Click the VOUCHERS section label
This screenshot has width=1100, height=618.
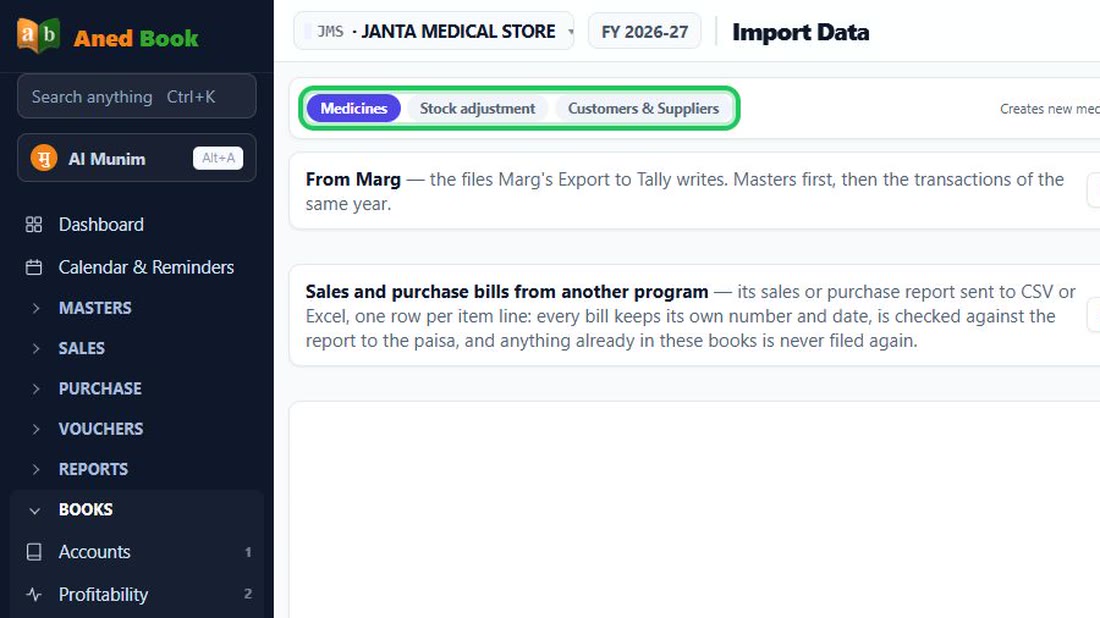pos(101,429)
